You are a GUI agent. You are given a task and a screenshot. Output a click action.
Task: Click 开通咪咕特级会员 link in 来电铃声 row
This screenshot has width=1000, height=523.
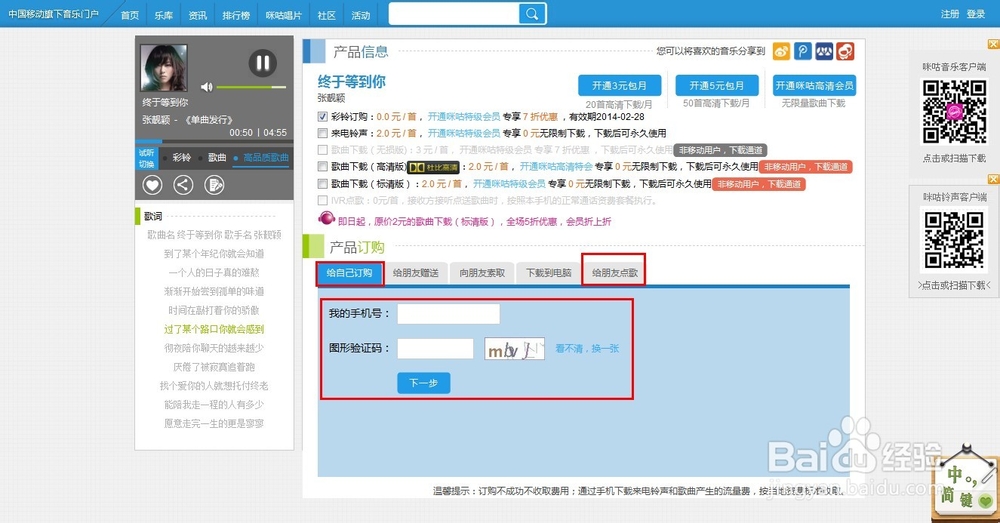click(464, 133)
